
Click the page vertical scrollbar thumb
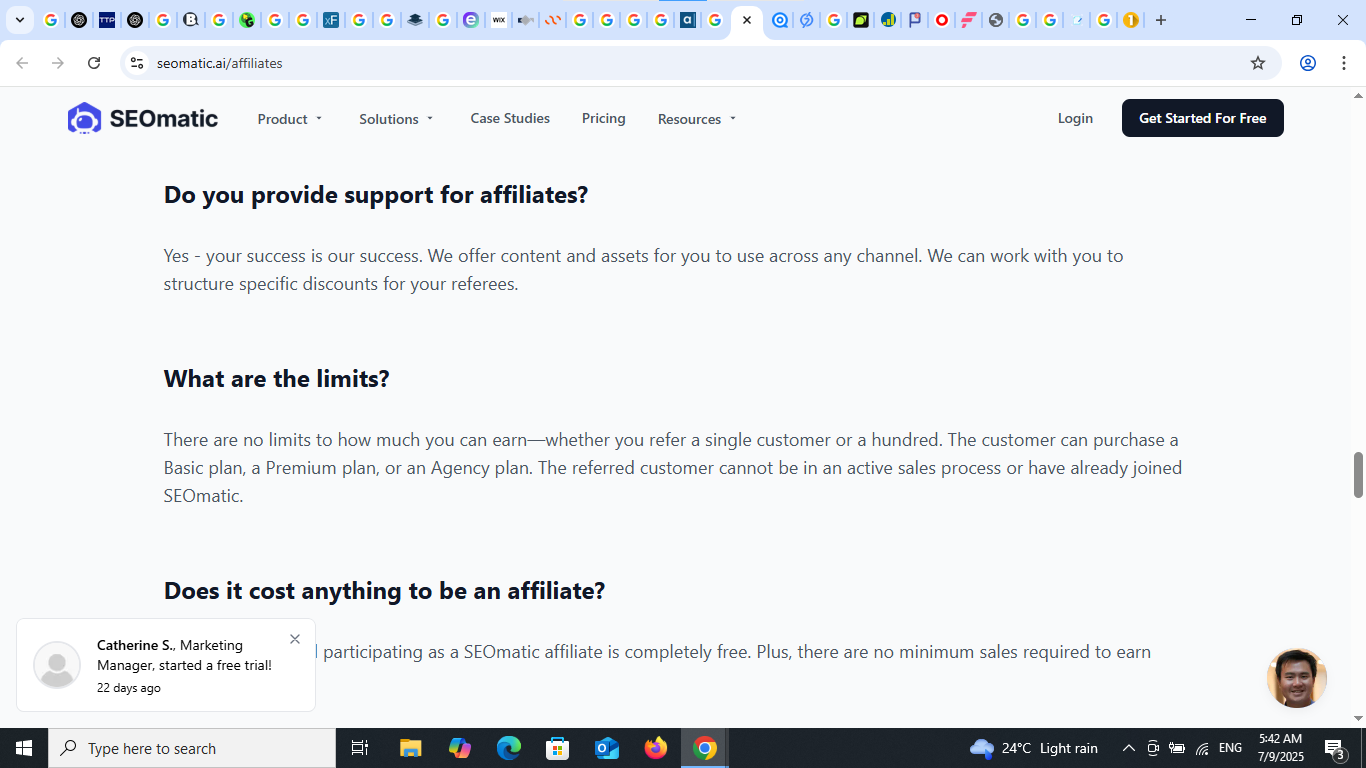[1358, 474]
